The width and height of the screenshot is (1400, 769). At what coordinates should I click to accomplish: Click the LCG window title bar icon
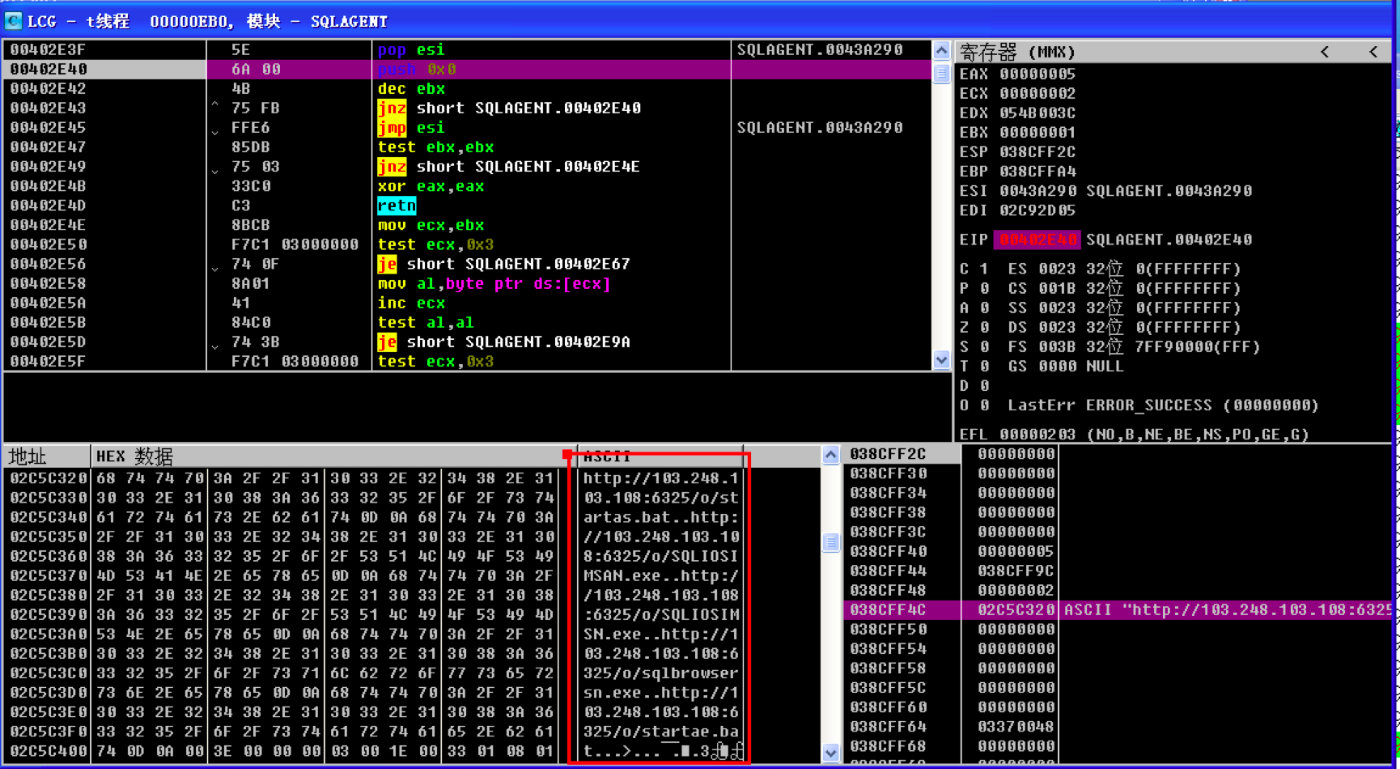click(14, 20)
